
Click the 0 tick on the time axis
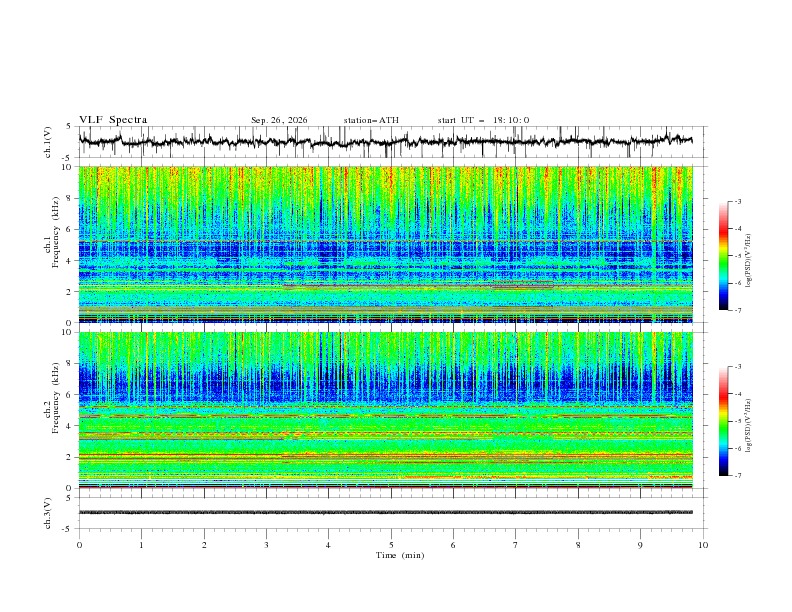click(79, 545)
